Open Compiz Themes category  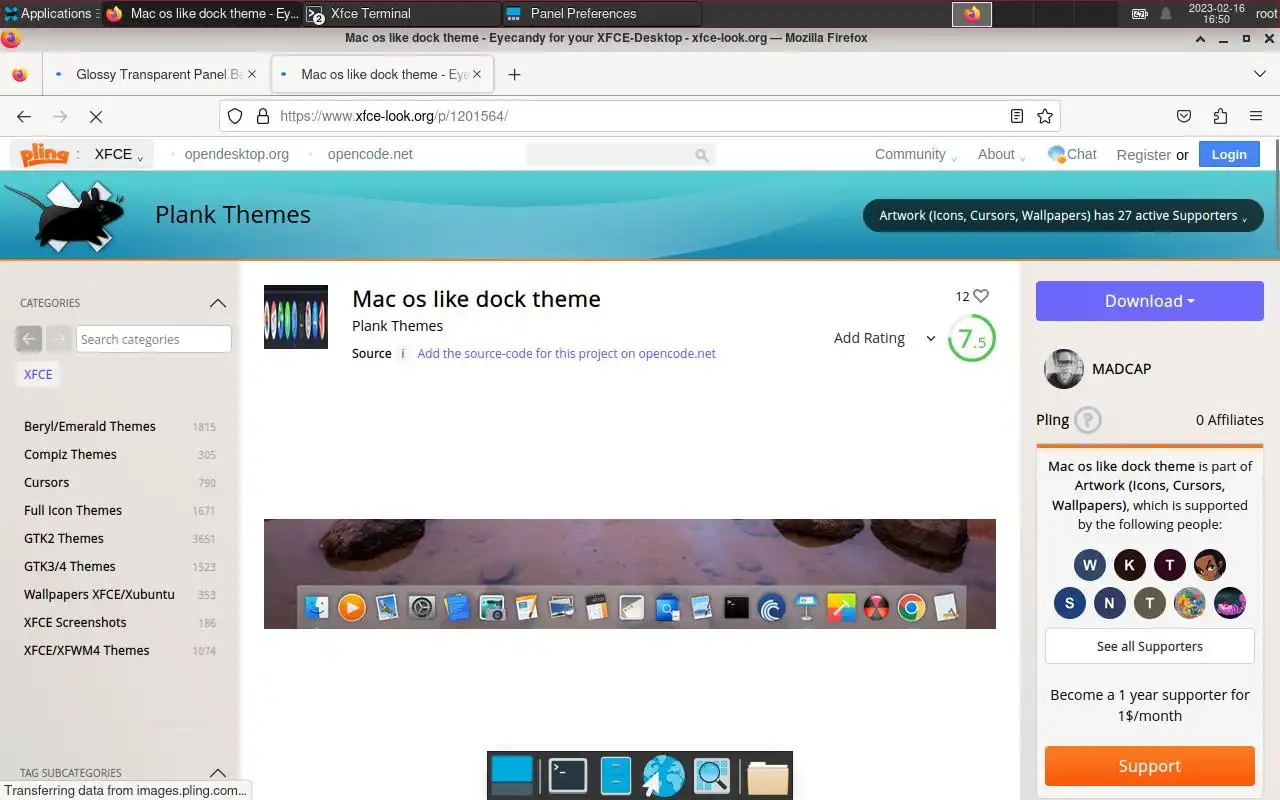70,454
